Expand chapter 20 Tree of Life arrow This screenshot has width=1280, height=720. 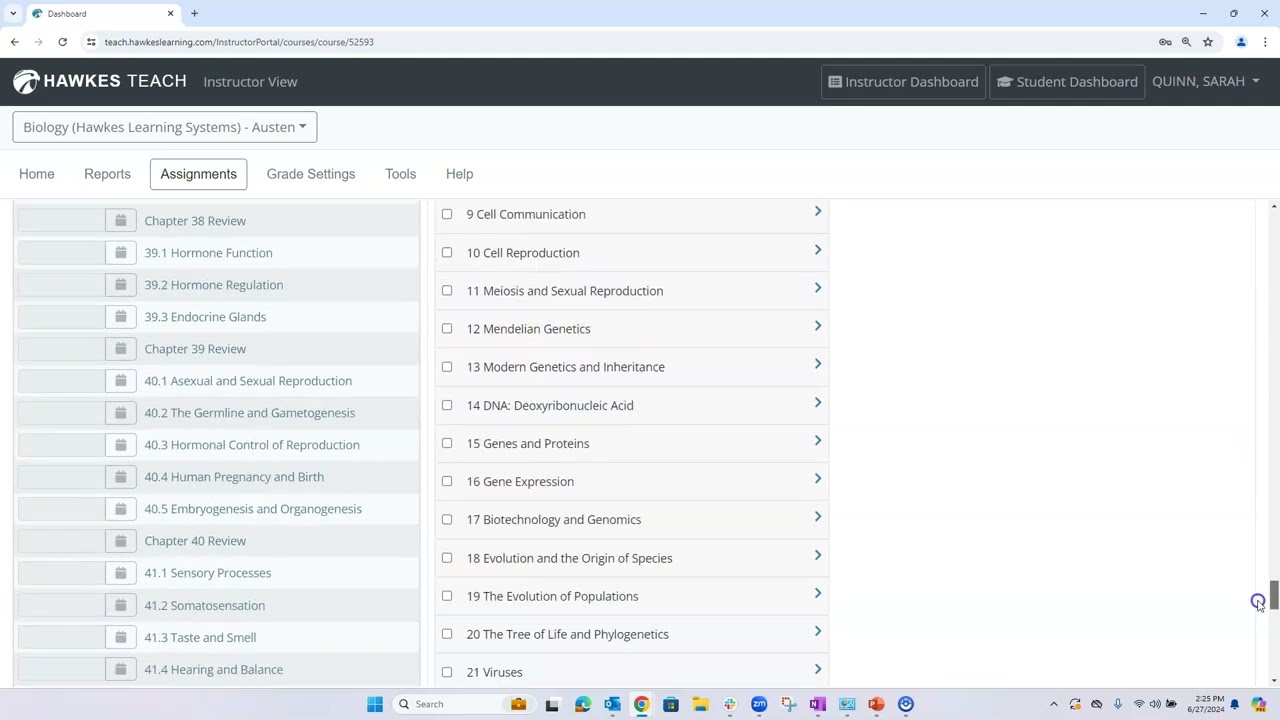point(817,631)
